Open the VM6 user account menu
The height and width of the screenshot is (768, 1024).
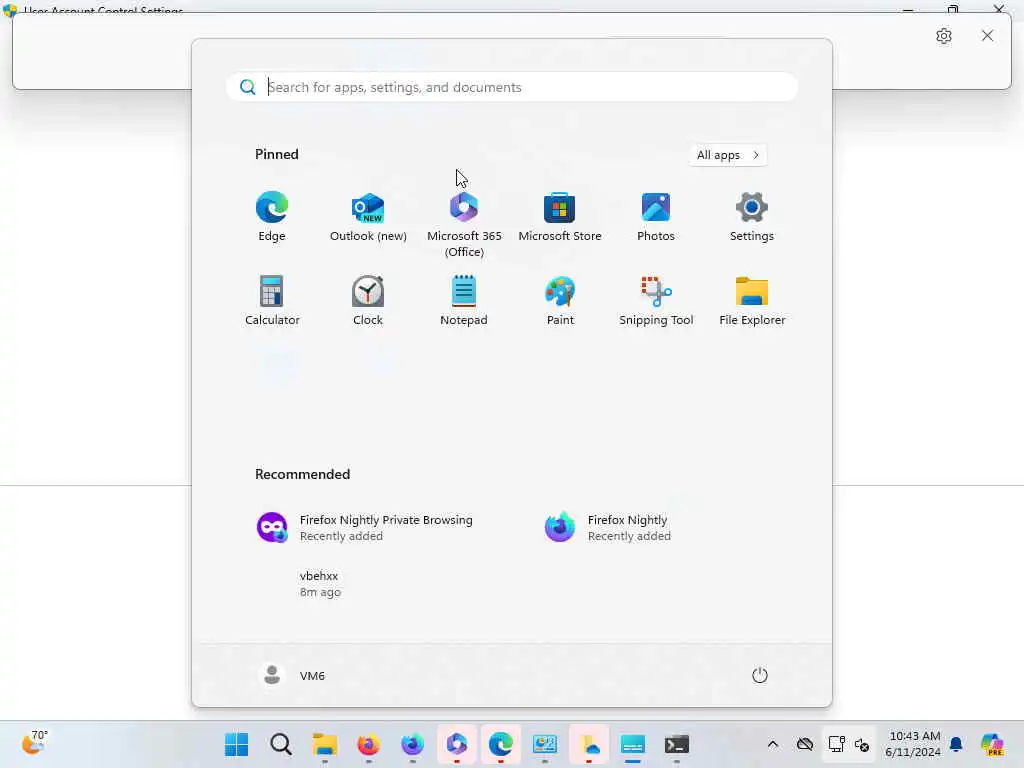[x=291, y=675]
